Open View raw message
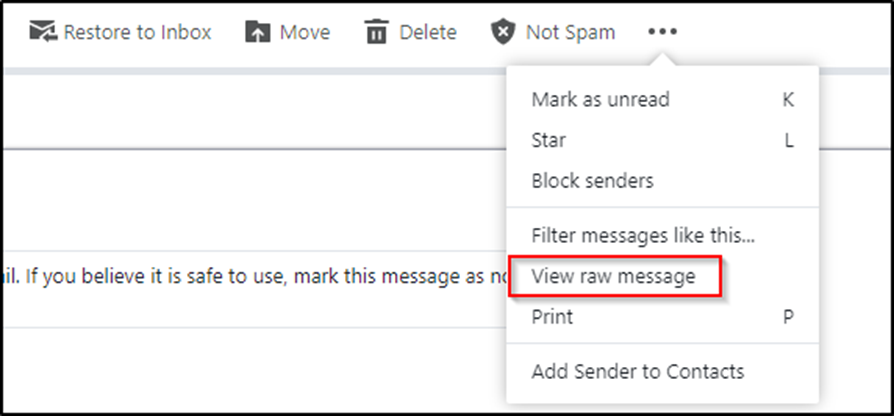894x416 pixels. pyautogui.click(x=613, y=276)
